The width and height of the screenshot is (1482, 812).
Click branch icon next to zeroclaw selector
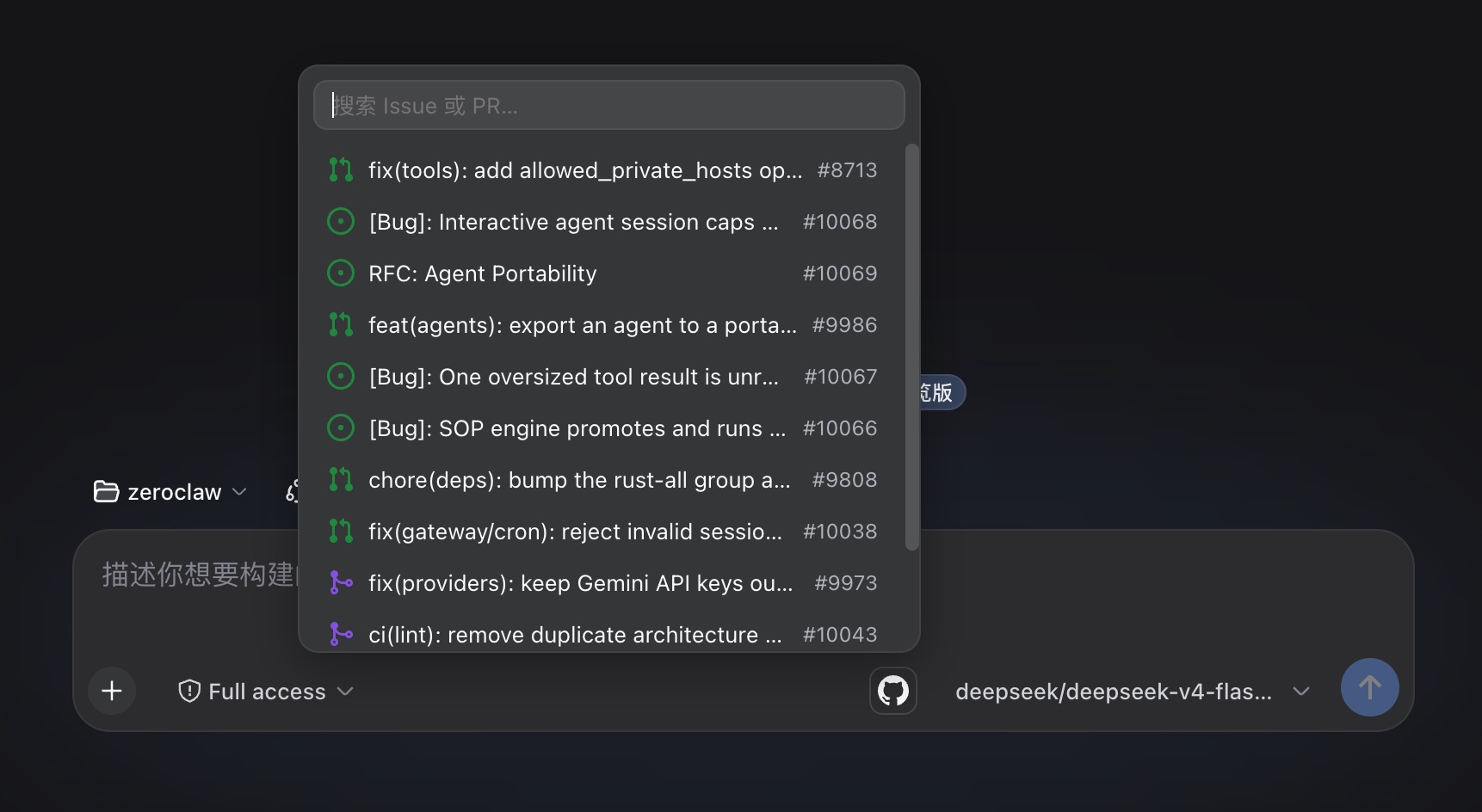[293, 491]
